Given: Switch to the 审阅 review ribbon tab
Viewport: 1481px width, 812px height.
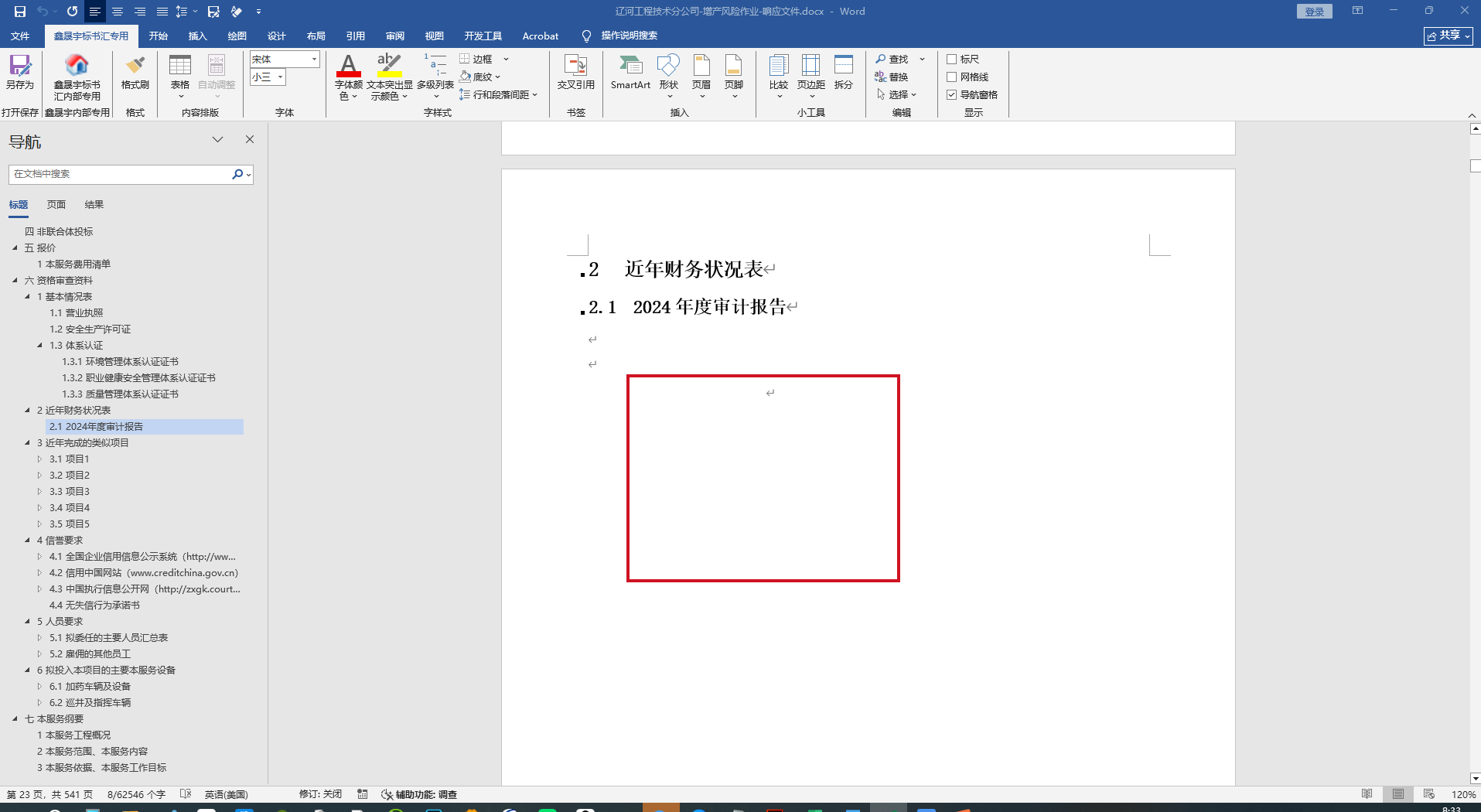Looking at the screenshot, I should point(395,36).
